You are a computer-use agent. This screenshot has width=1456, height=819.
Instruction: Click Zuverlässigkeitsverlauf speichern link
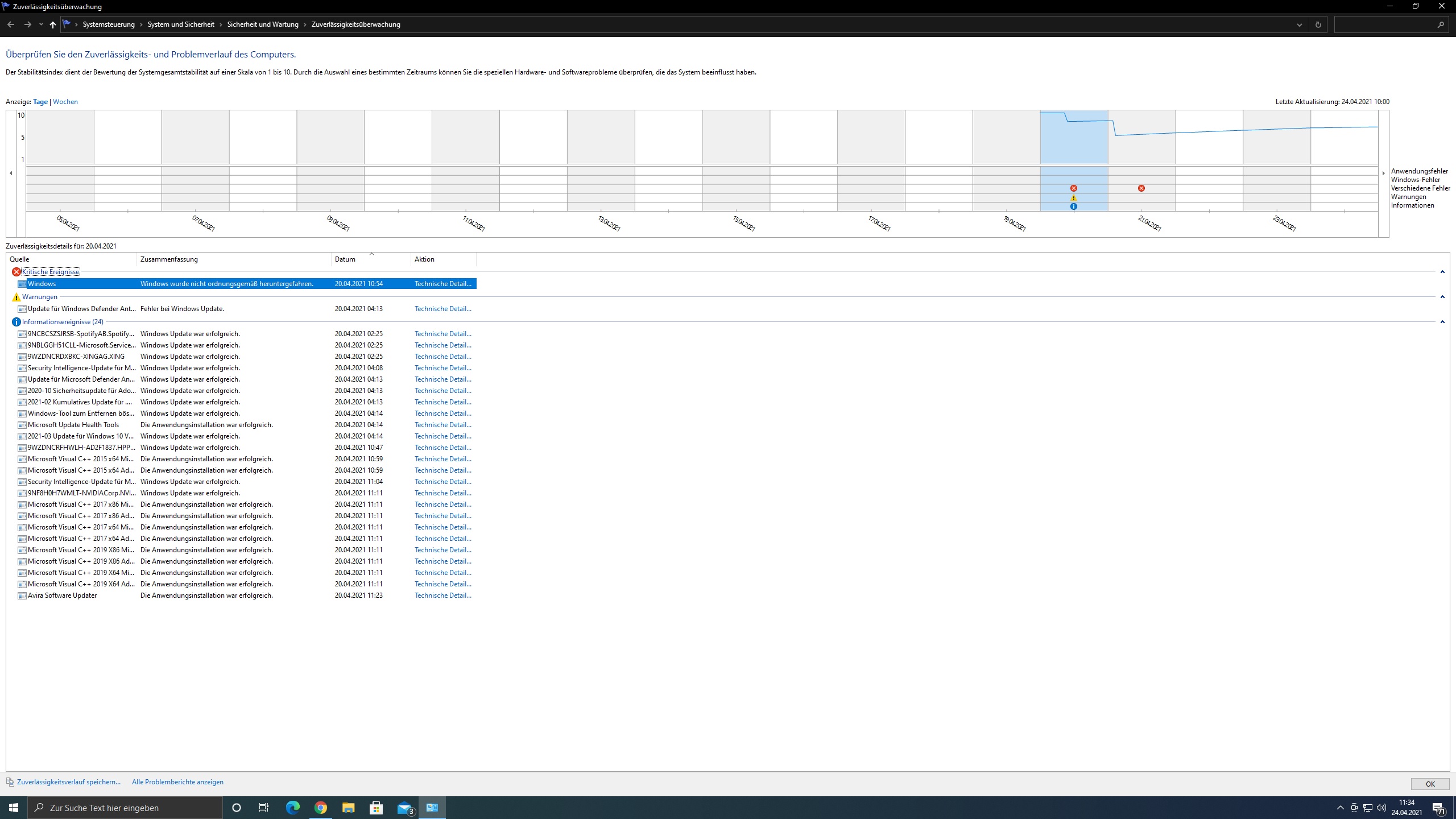click(69, 782)
